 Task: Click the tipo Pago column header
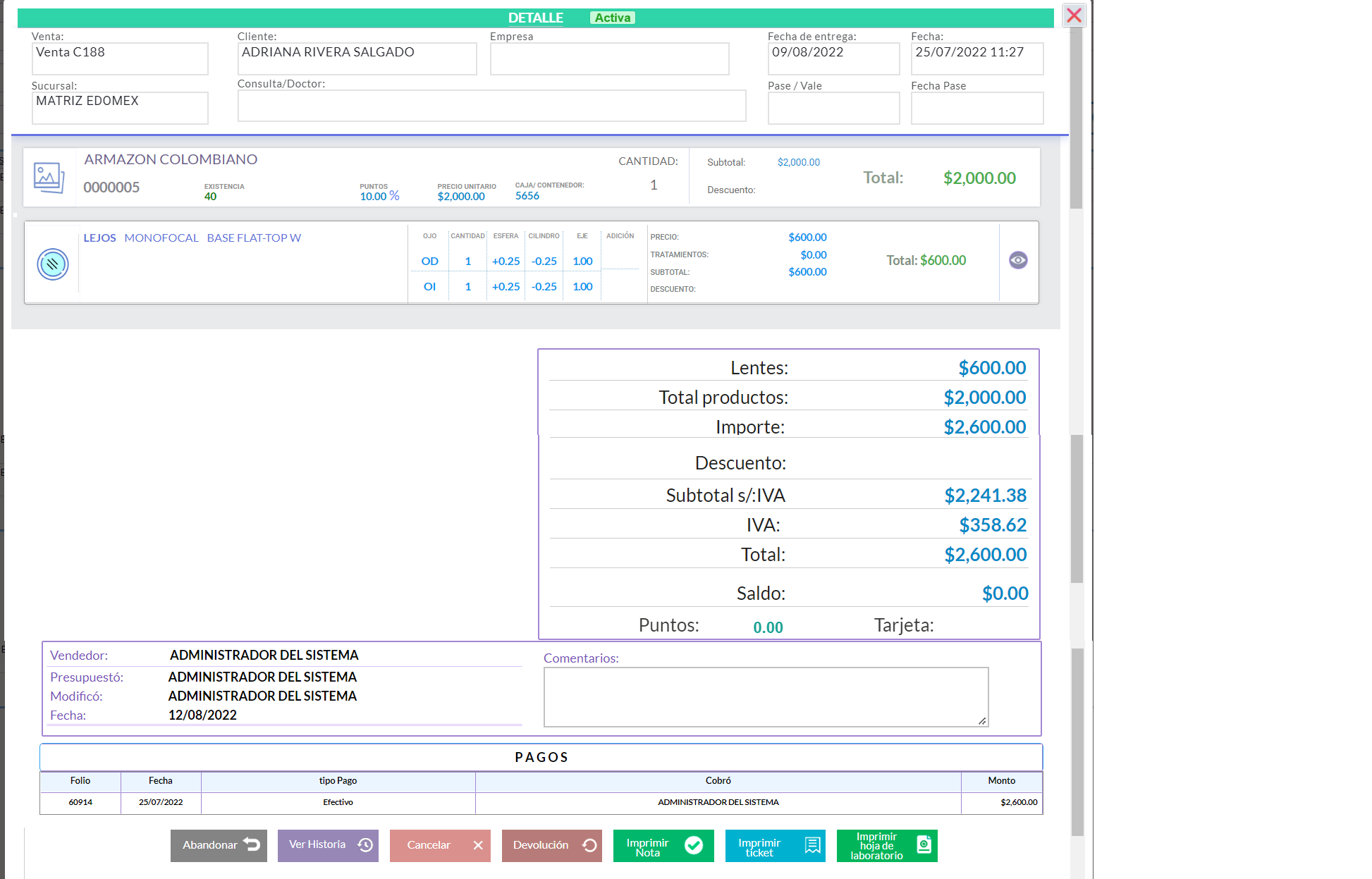(x=338, y=781)
